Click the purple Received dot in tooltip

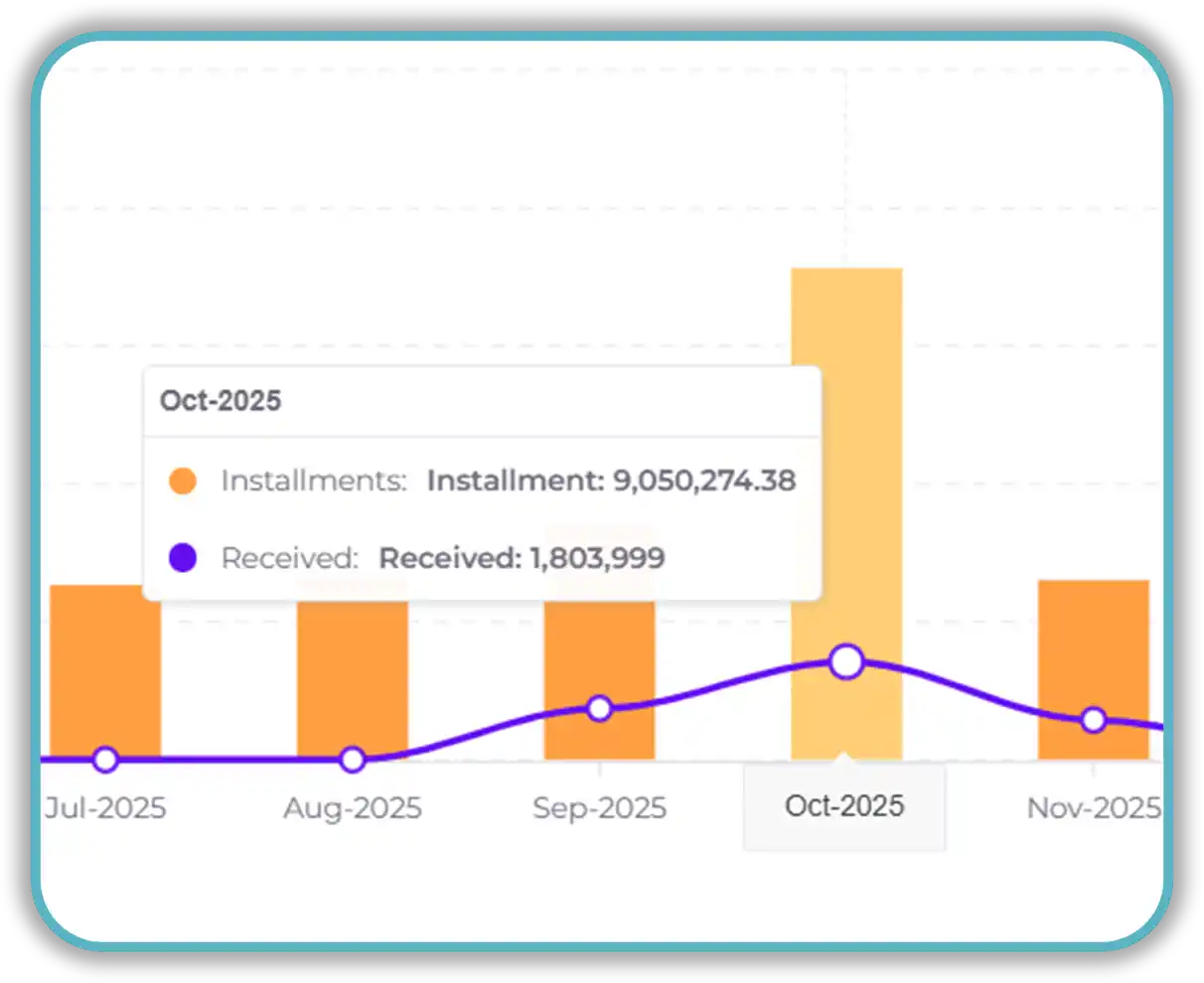183,558
